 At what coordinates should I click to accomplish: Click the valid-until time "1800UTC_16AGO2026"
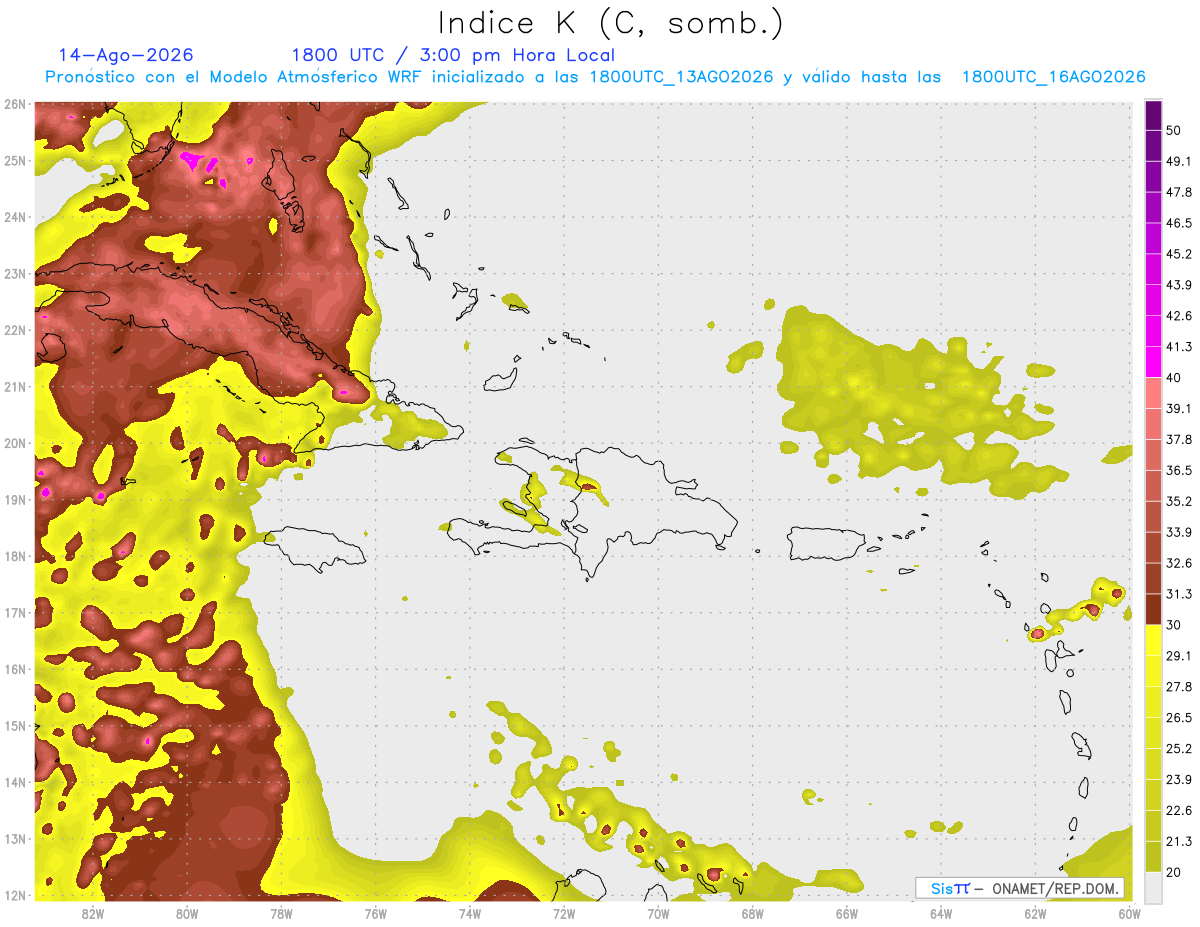1053,77
